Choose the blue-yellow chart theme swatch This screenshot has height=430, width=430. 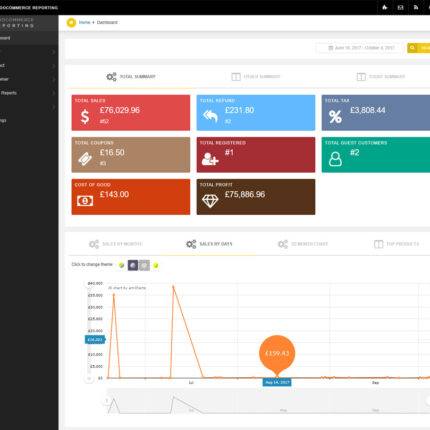point(122,265)
